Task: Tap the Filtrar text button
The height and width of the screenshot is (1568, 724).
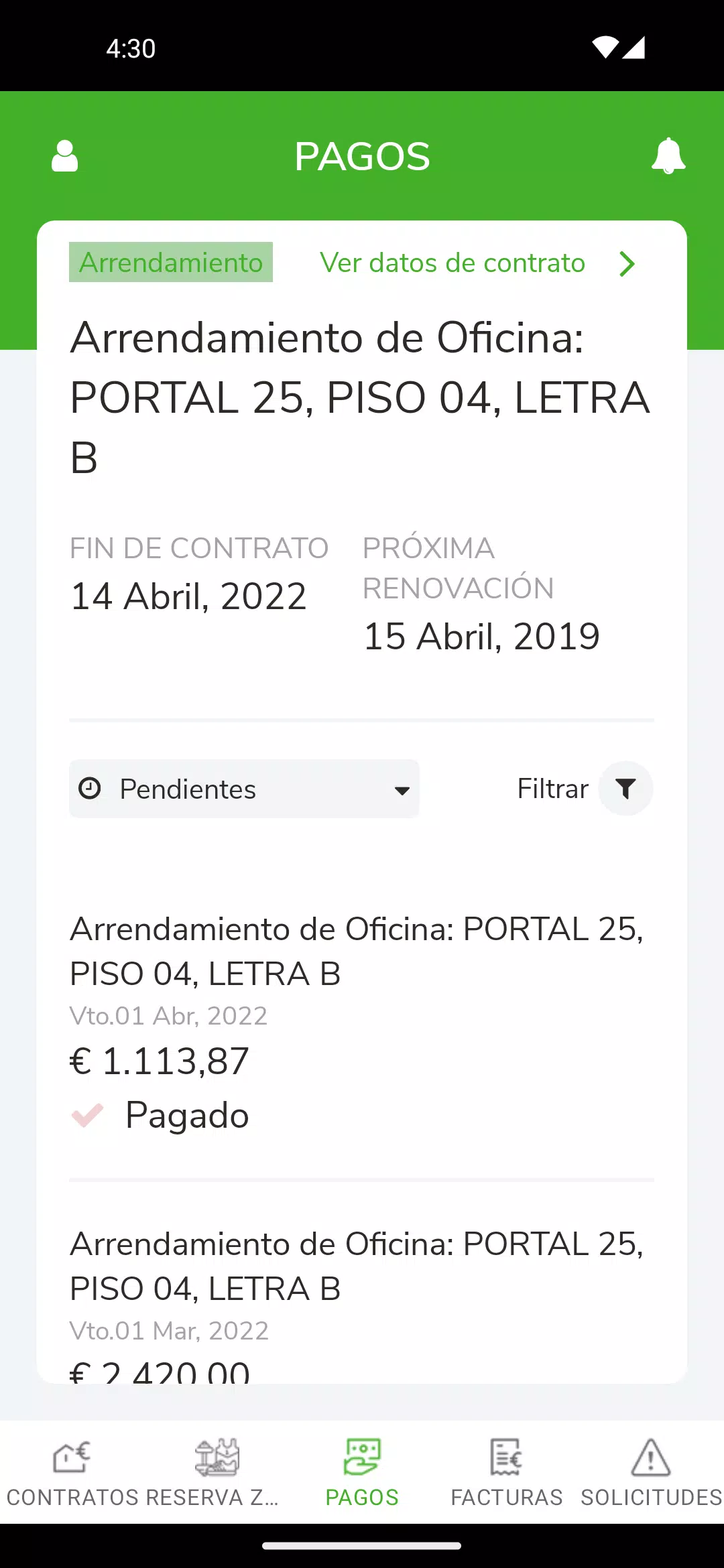Action: pos(553,789)
